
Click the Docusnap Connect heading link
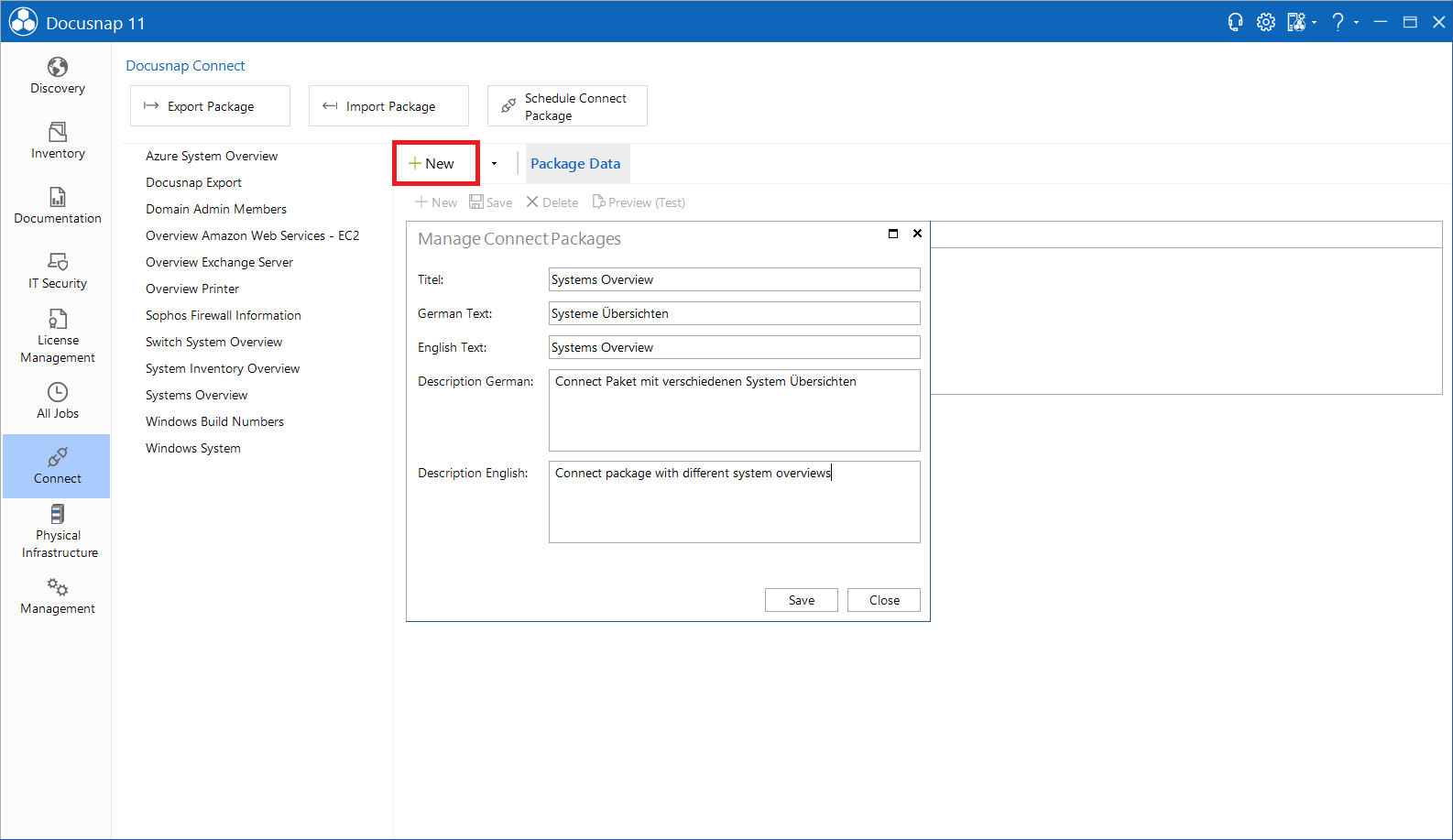[185, 66]
